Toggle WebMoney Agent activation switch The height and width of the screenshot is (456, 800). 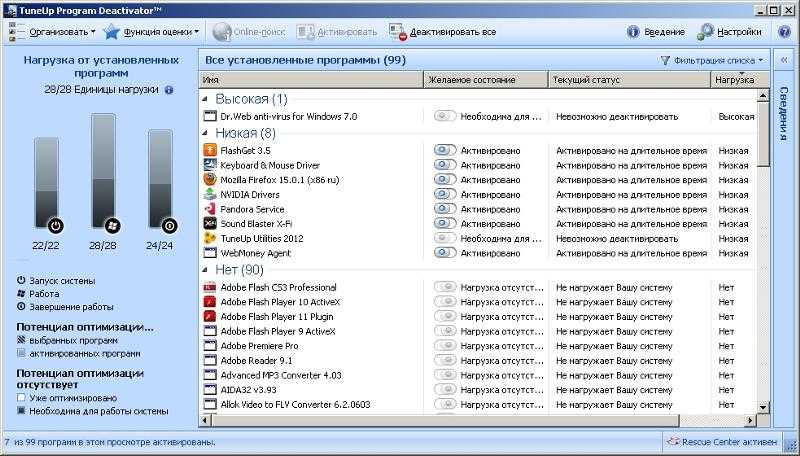pyautogui.click(x=445, y=253)
